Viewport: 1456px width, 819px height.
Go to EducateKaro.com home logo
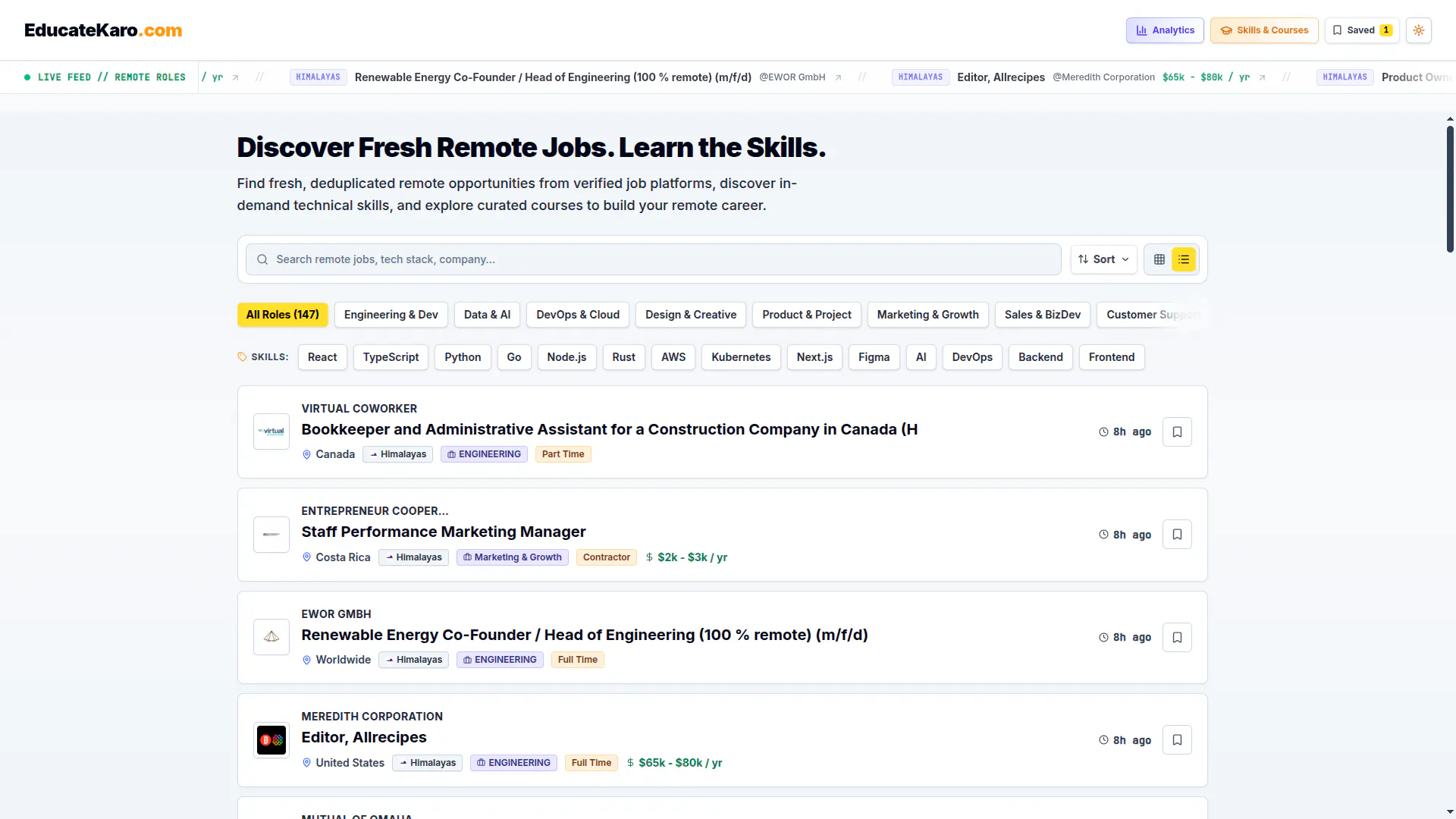103,30
